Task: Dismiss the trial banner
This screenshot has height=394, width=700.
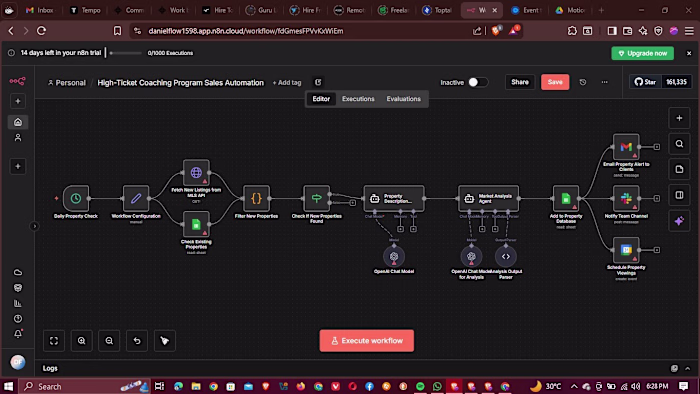Action: pos(689,53)
